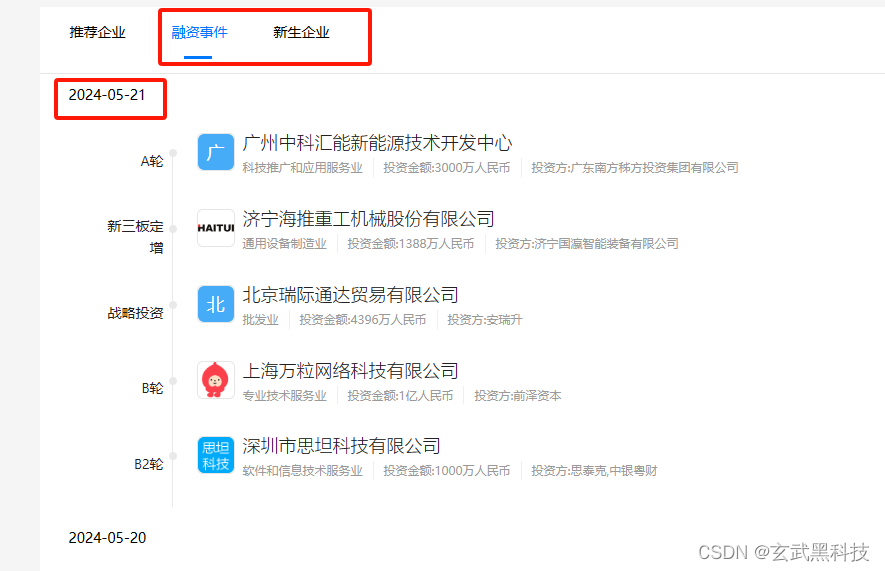The width and height of the screenshot is (885, 571).
Task: Click timeline dot beside B2轮
Action: (173, 456)
